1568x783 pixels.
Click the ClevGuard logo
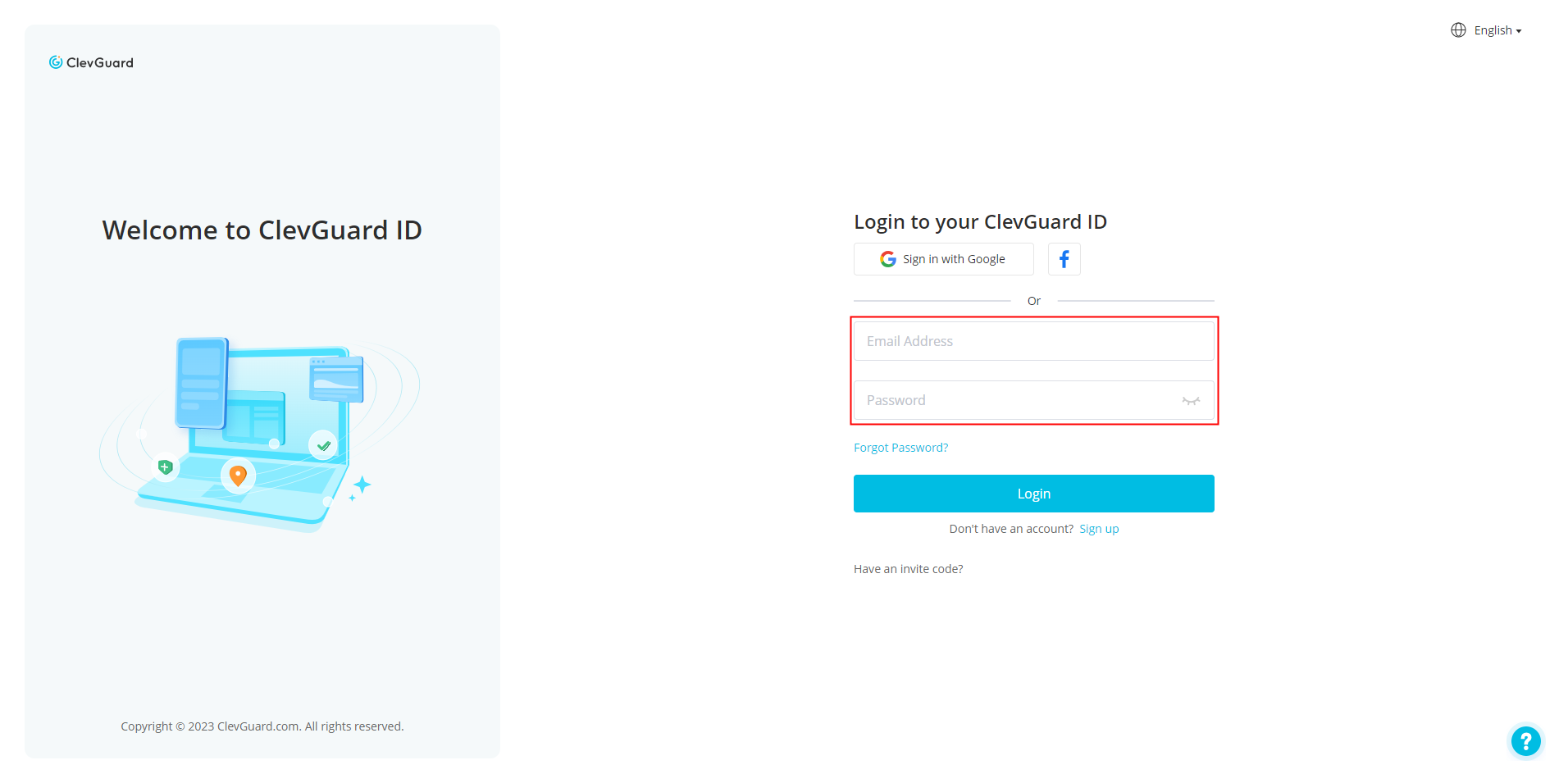[91, 62]
